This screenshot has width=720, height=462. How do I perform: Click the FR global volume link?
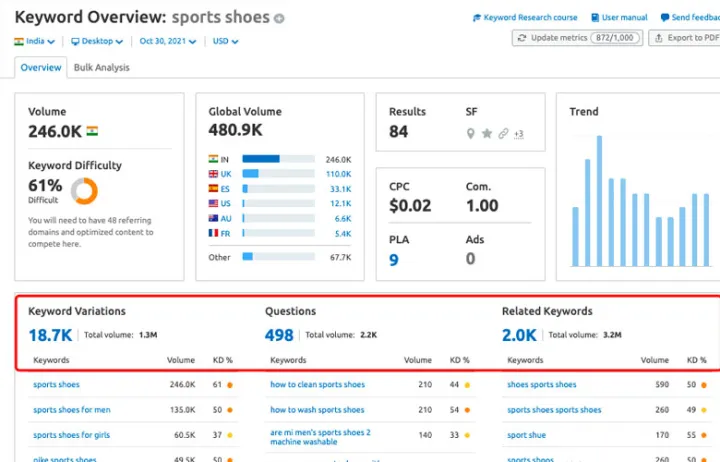(x=225, y=233)
